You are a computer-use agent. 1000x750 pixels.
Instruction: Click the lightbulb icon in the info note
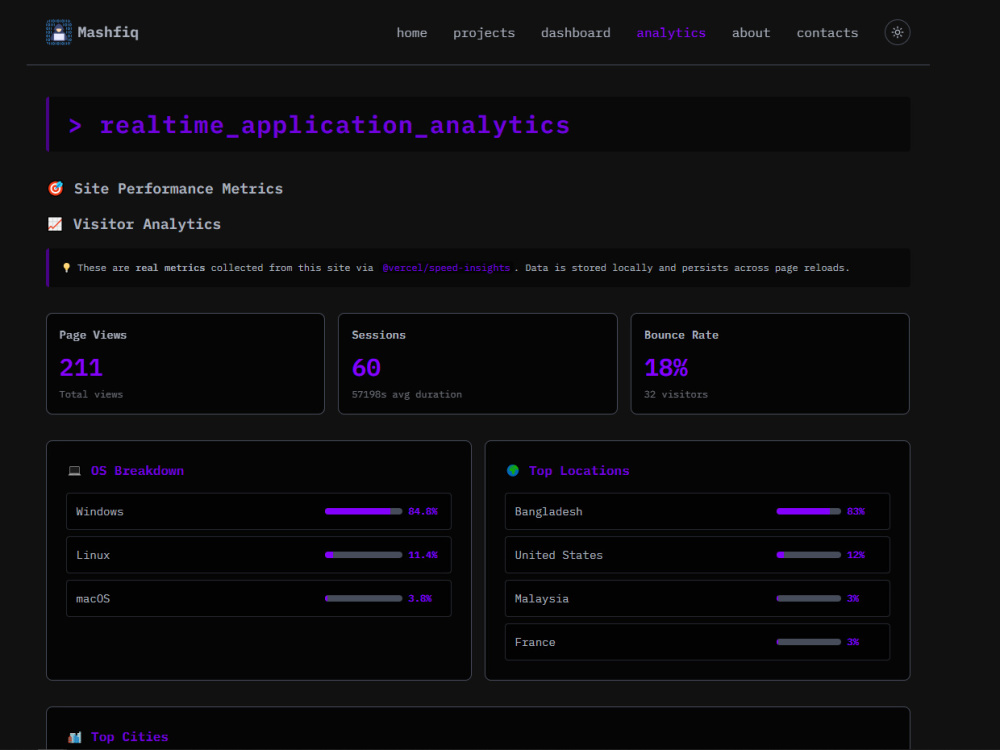(x=66, y=268)
